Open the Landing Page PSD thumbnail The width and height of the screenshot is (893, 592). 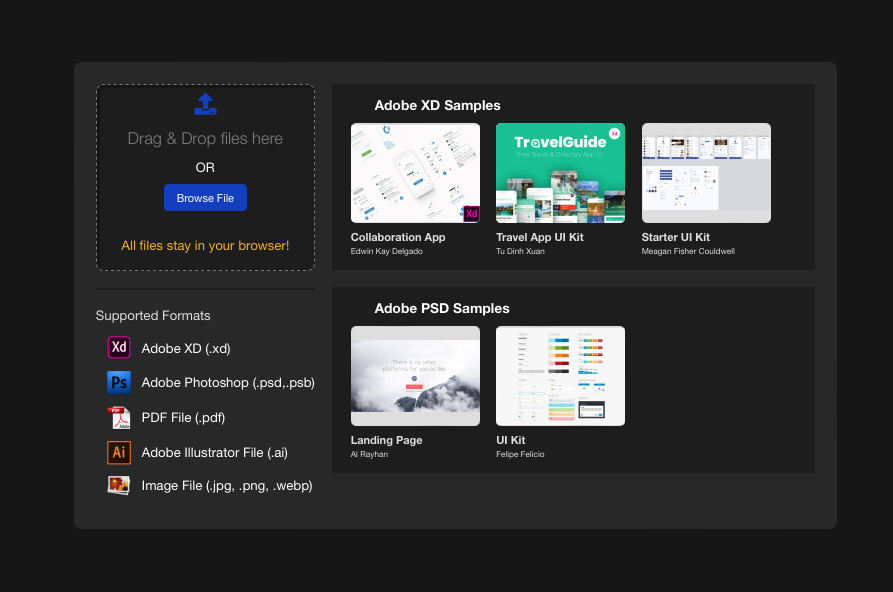(415, 375)
